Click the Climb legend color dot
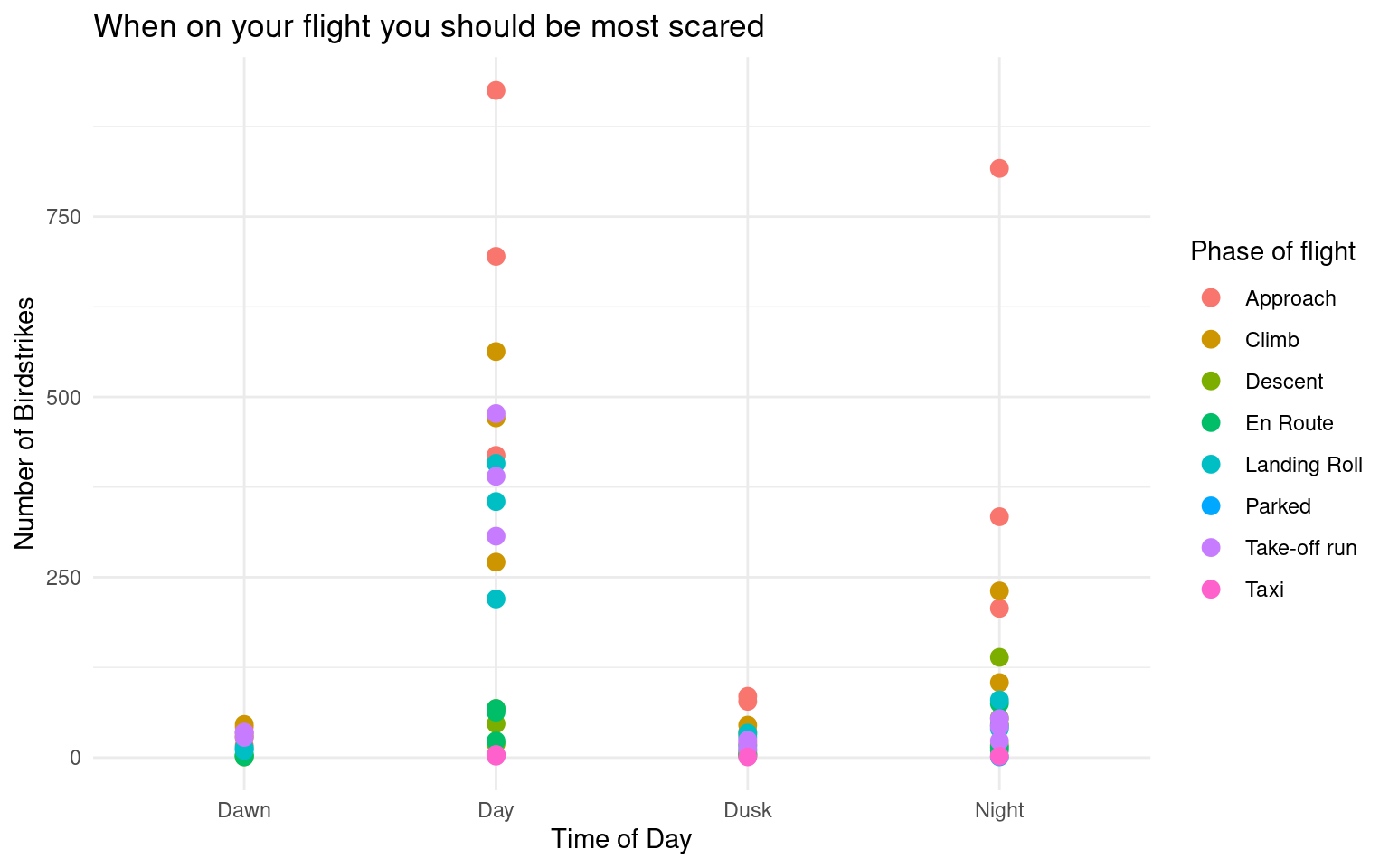The image size is (1389, 868). pyautogui.click(x=1211, y=340)
